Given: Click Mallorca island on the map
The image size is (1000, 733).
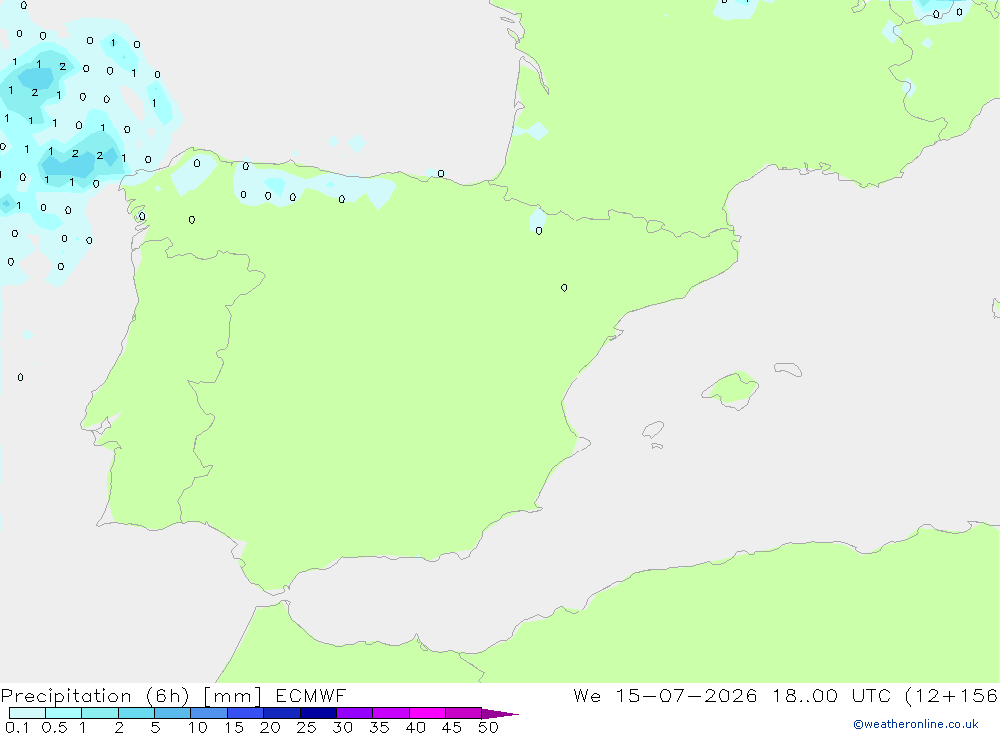Looking at the screenshot, I should (x=731, y=389).
